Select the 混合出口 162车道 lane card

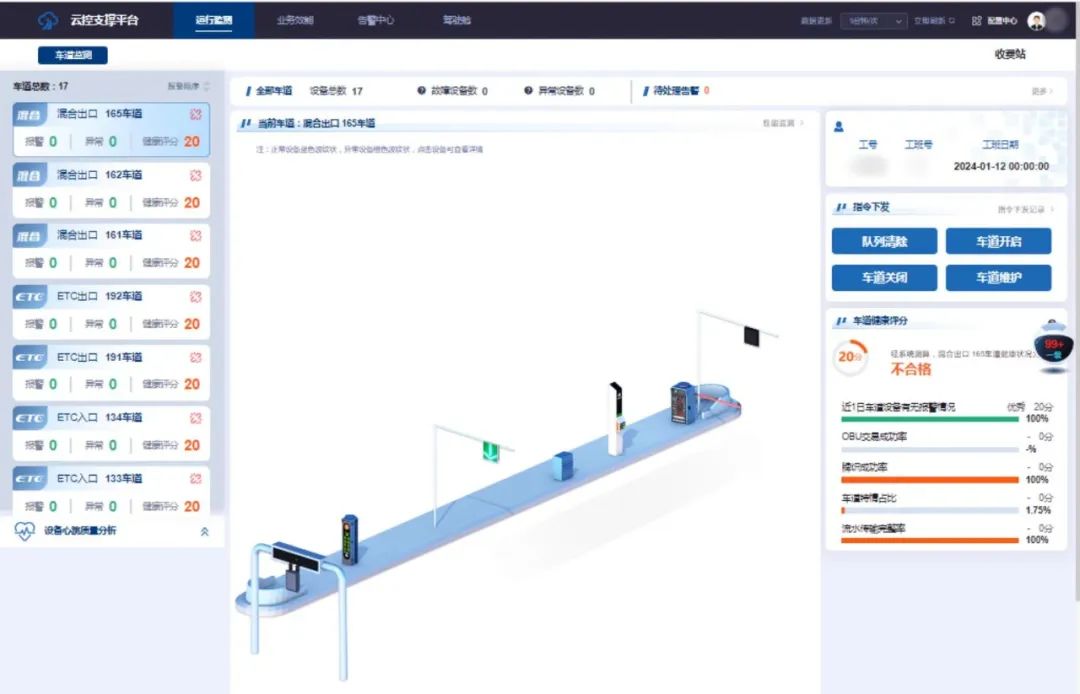click(x=111, y=189)
